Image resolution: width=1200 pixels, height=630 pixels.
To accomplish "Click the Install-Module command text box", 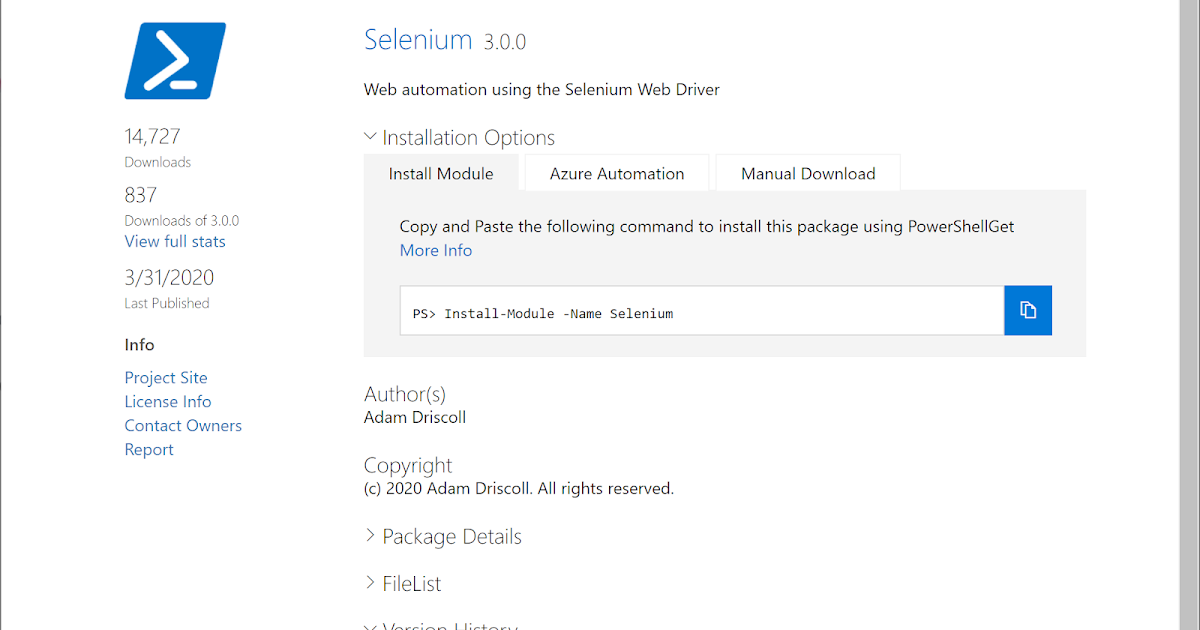I will 701,313.
